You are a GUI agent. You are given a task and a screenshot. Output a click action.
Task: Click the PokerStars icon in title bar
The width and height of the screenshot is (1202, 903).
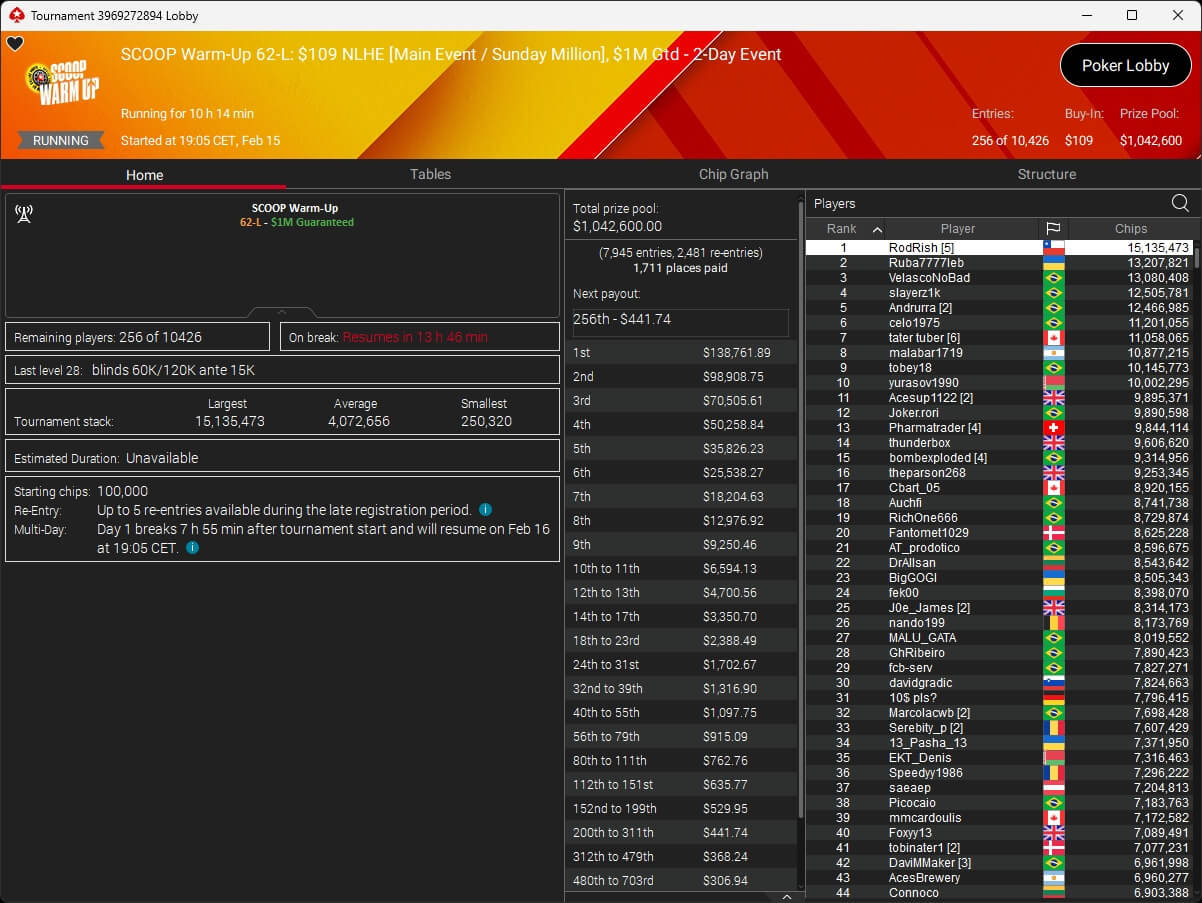pyautogui.click(x=15, y=15)
